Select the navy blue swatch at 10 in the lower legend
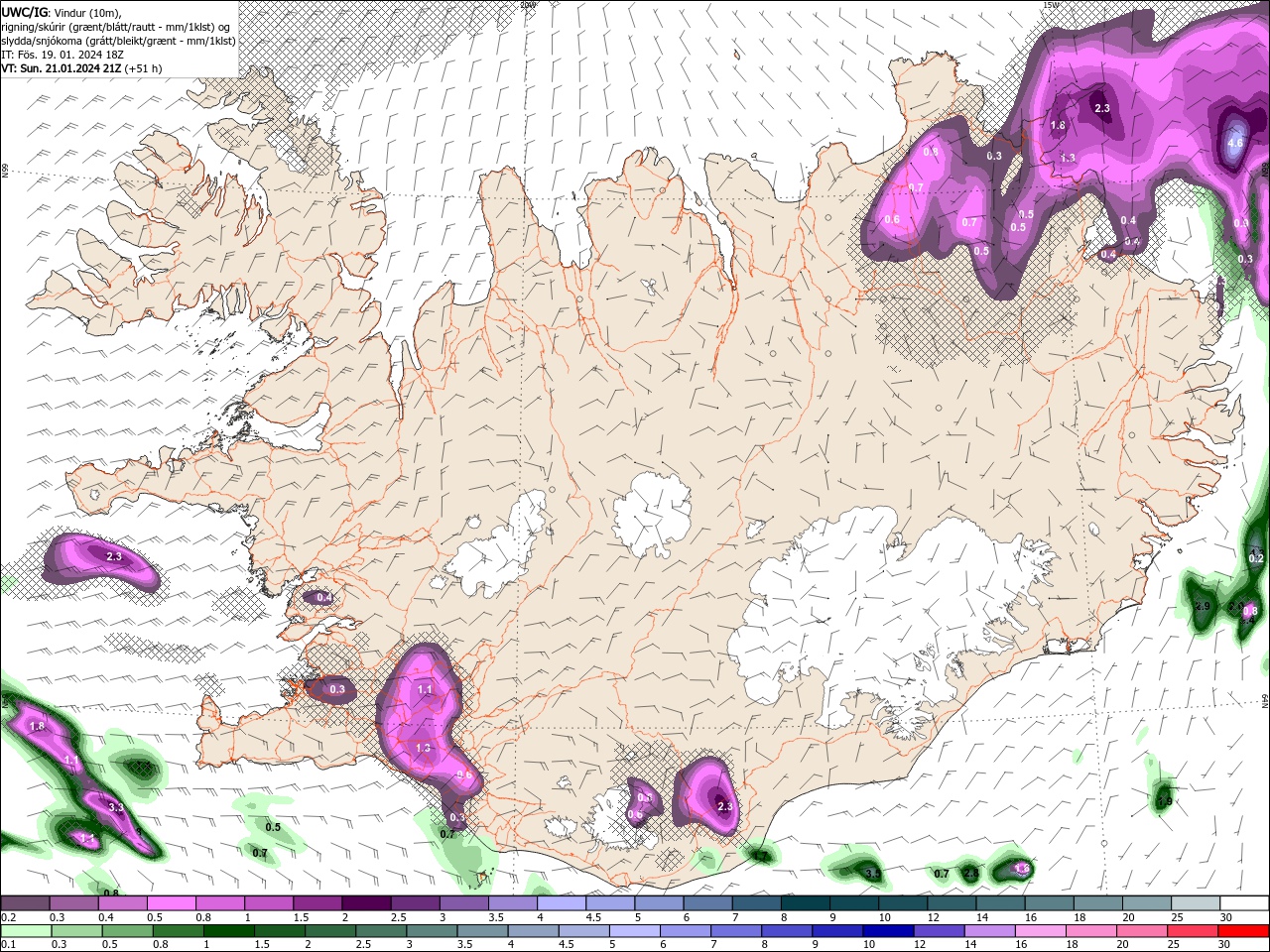The height and width of the screenshot is (952, 1270). click(x=889, y=931)
